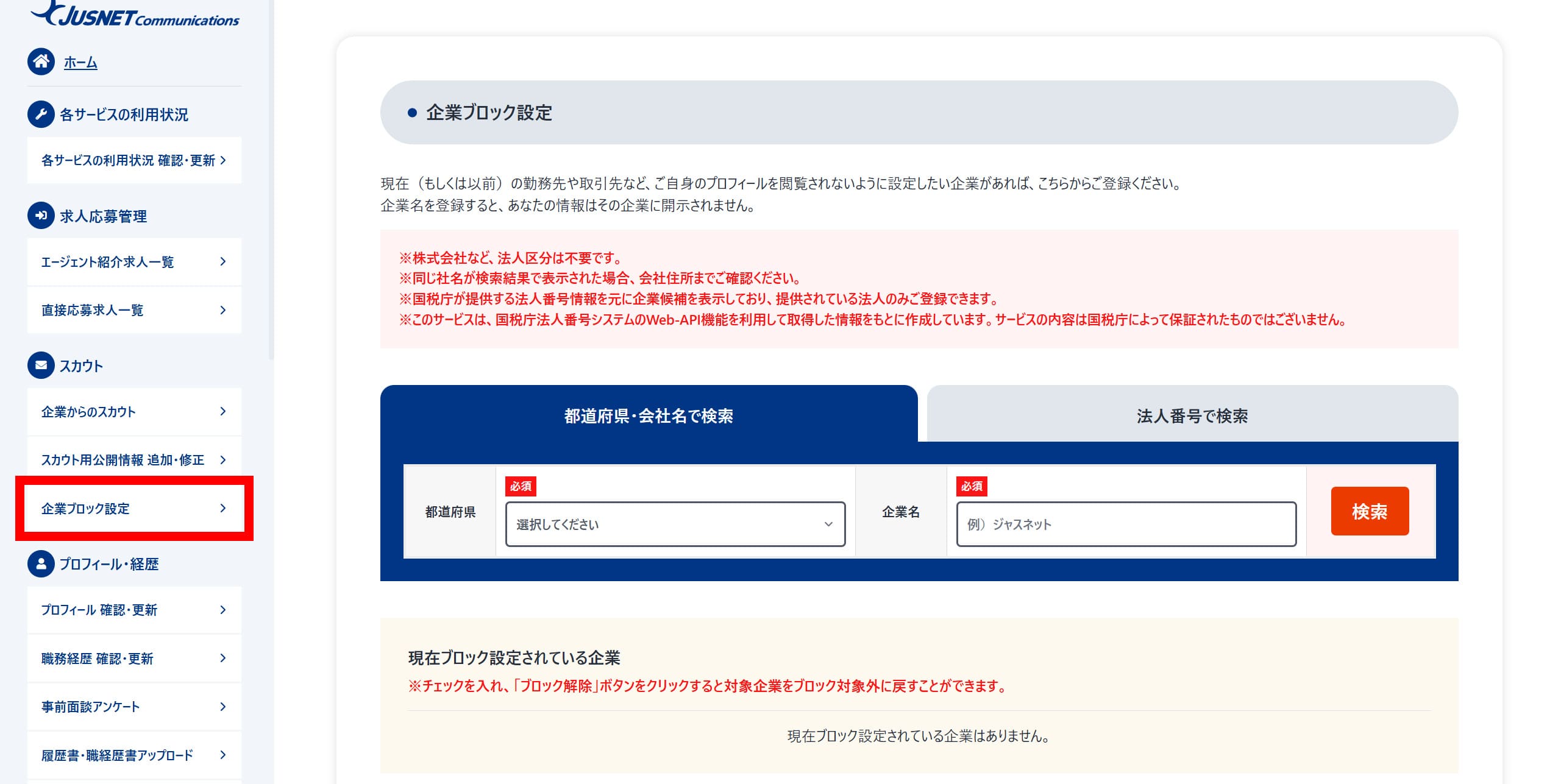Click chevron on 直接応募求人一覧 row
The width and height of the screenshot is (1561, 784).
tap(223, 310)
